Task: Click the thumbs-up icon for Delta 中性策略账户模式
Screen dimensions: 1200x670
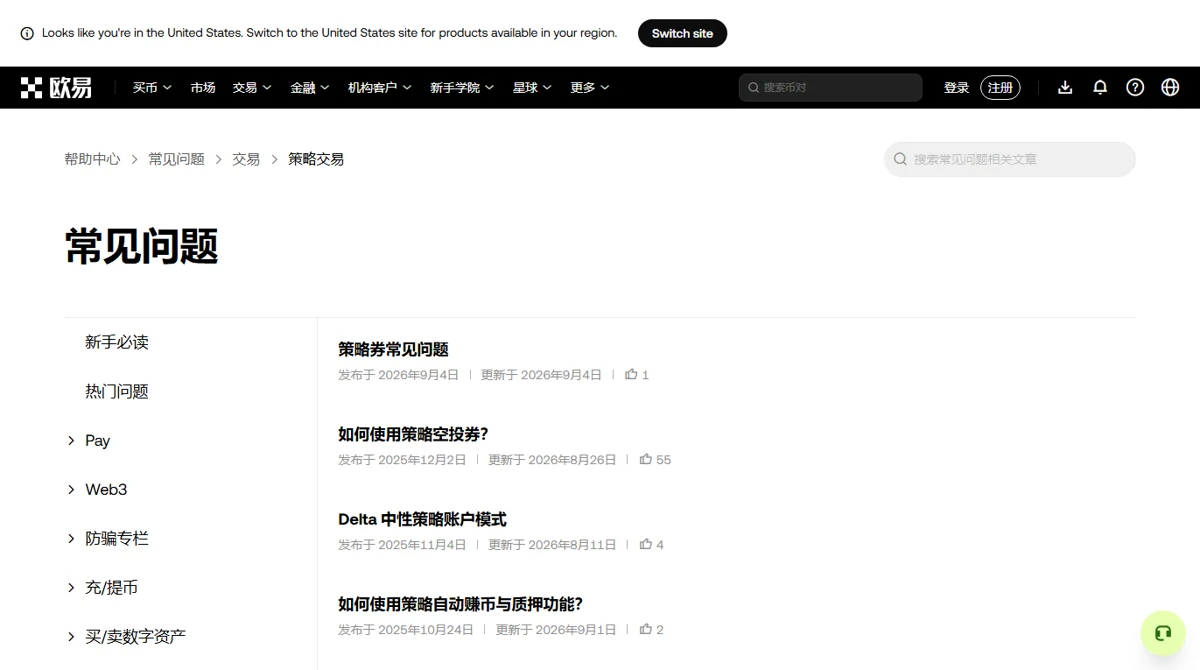Action: point(646,545)
